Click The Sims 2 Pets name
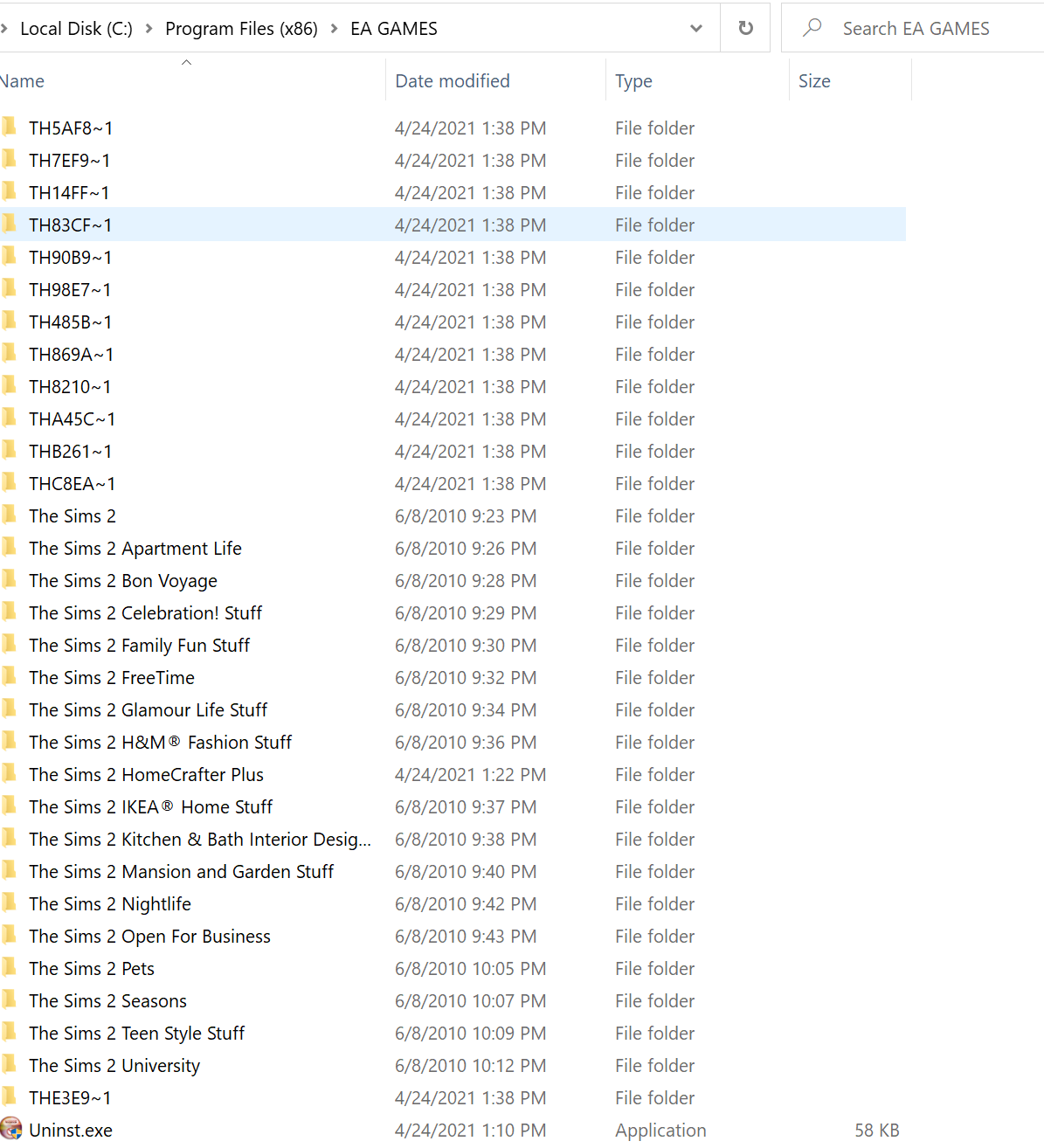 91,969
